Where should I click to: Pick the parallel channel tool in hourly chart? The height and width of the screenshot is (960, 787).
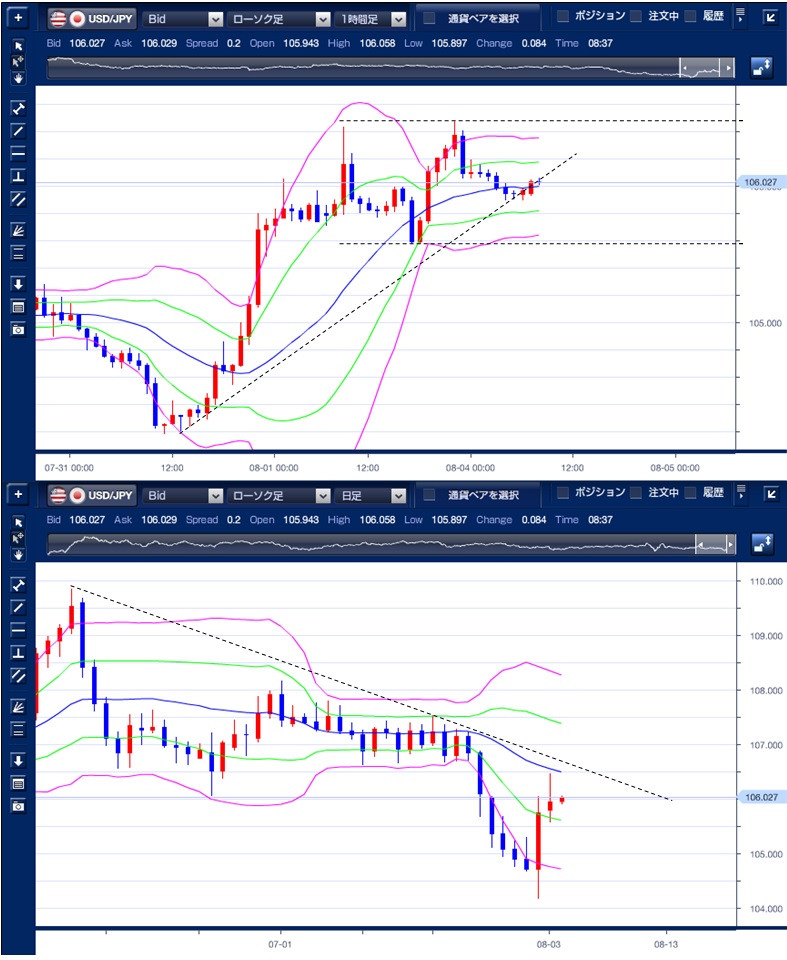pos(18,198)
